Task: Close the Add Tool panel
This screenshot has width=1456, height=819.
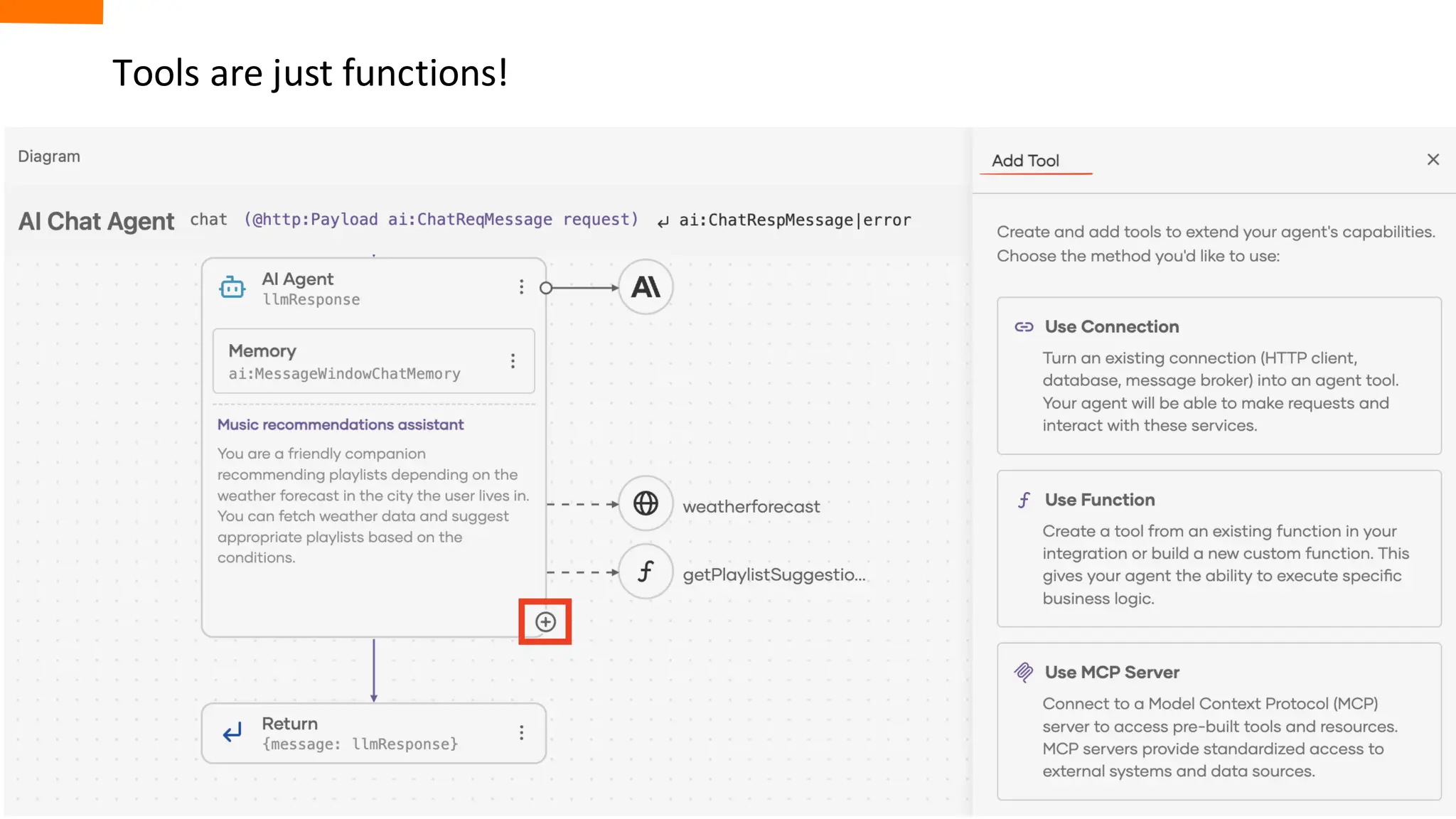Action: pyautogui.click(x=1433, y=159)
